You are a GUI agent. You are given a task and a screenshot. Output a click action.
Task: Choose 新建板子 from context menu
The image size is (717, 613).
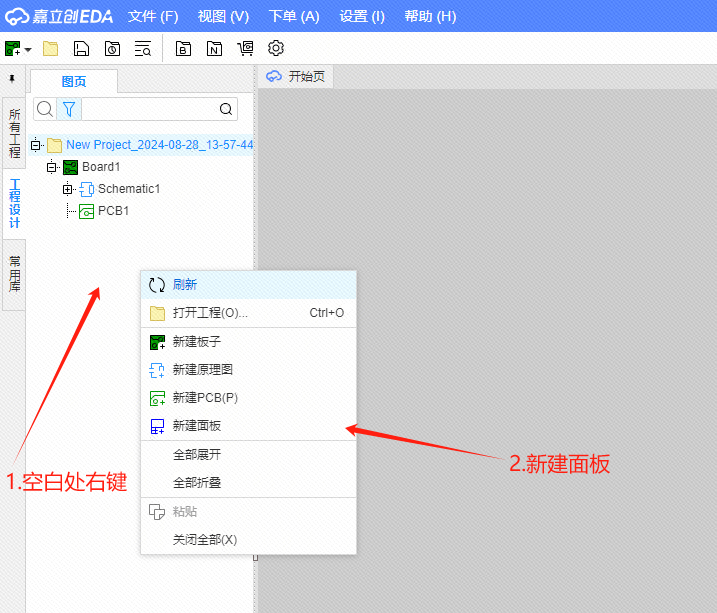[248, 341]
